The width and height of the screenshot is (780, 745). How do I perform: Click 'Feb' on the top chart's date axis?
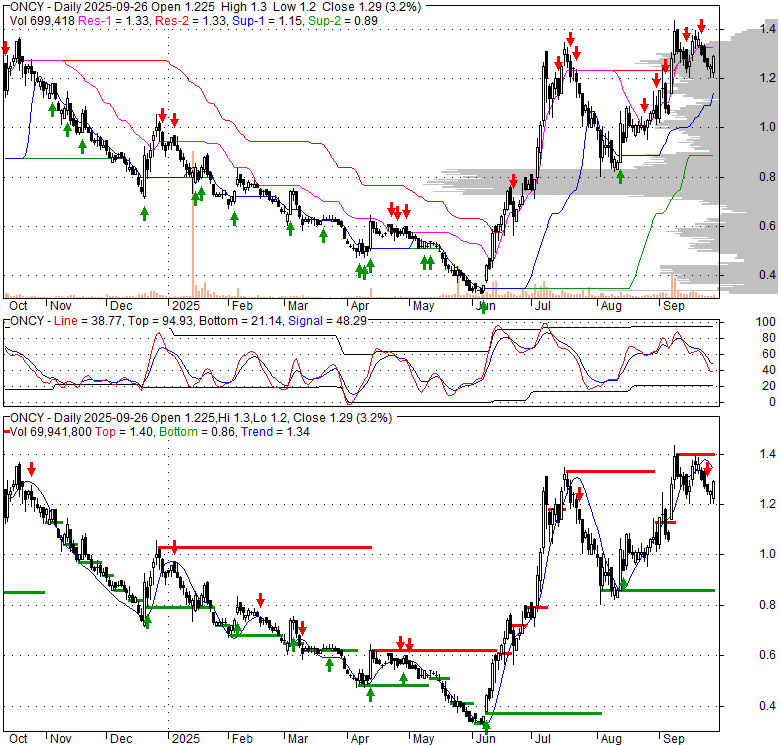242,306
